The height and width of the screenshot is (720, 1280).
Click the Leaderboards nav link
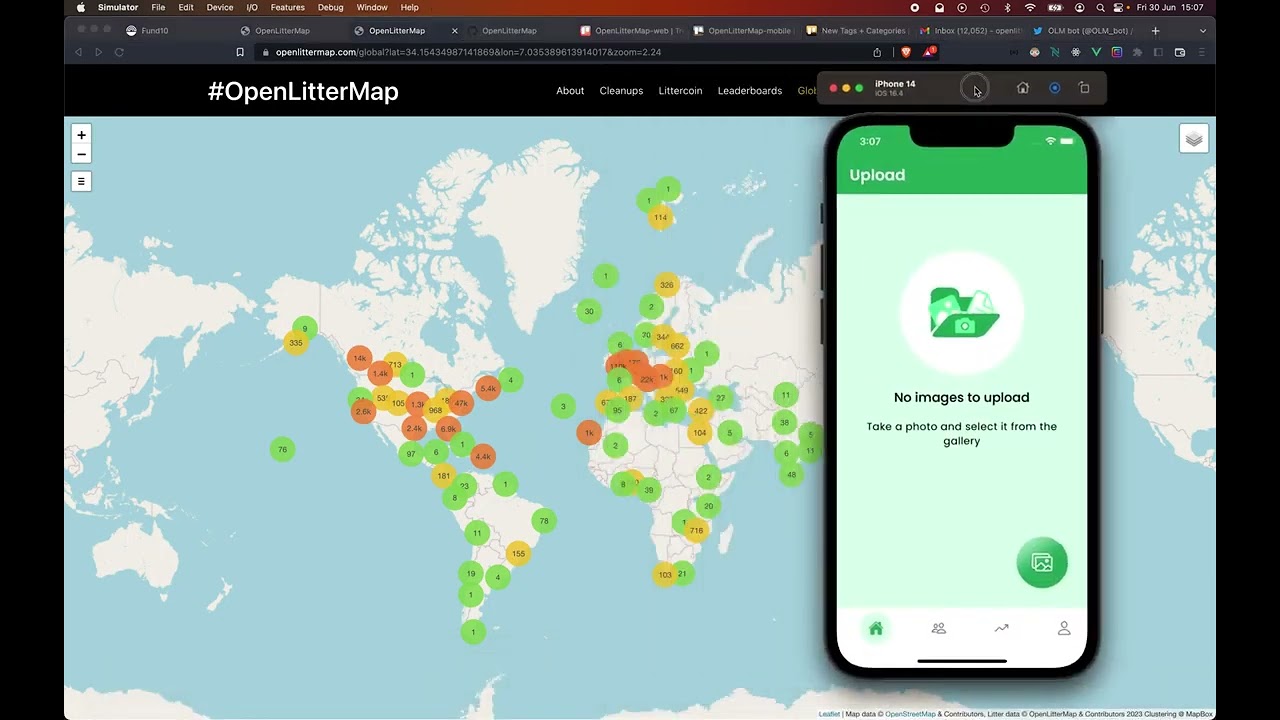click(x=750, y=91)
